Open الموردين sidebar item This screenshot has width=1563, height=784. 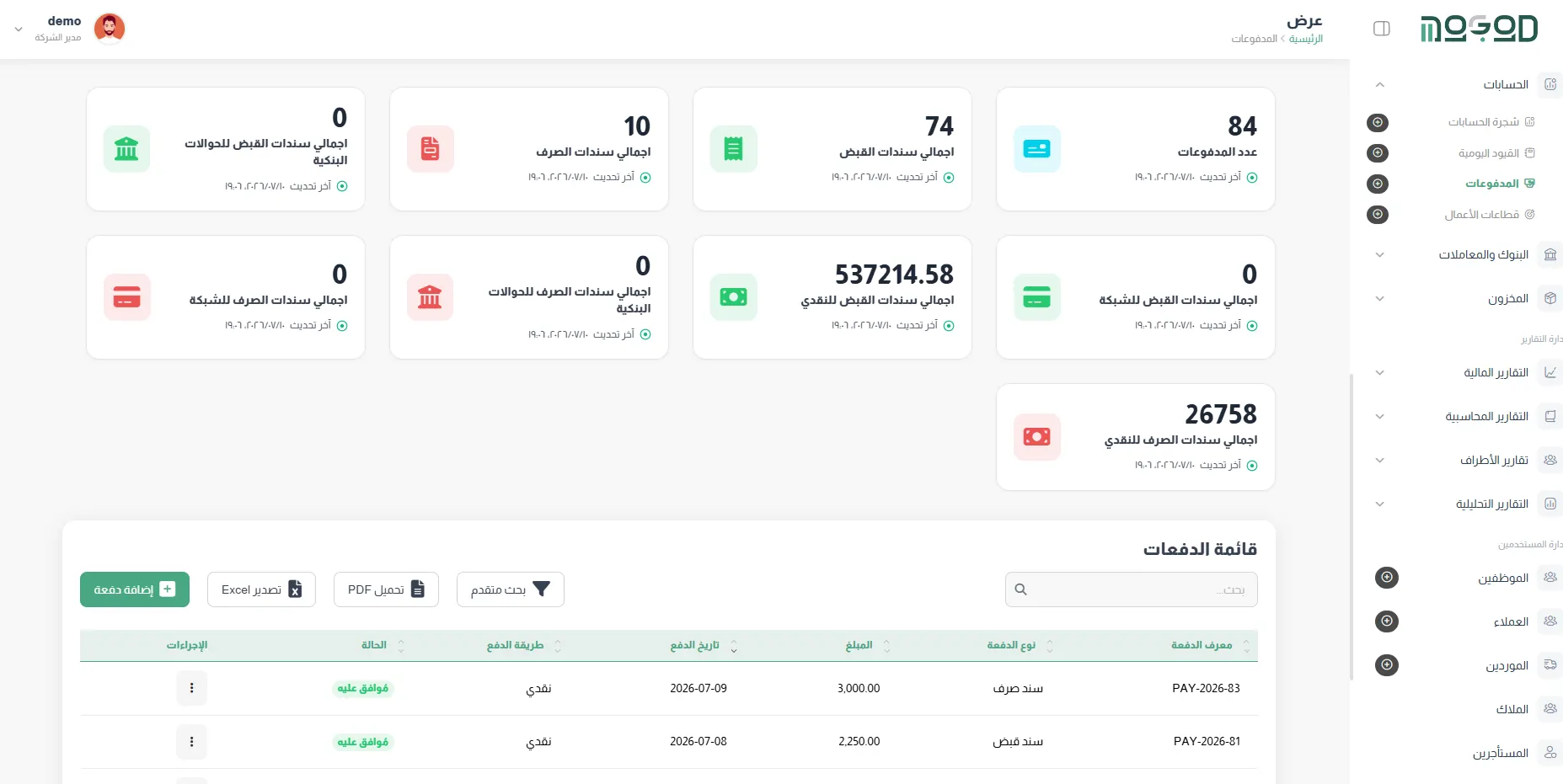click(1507, 665)
